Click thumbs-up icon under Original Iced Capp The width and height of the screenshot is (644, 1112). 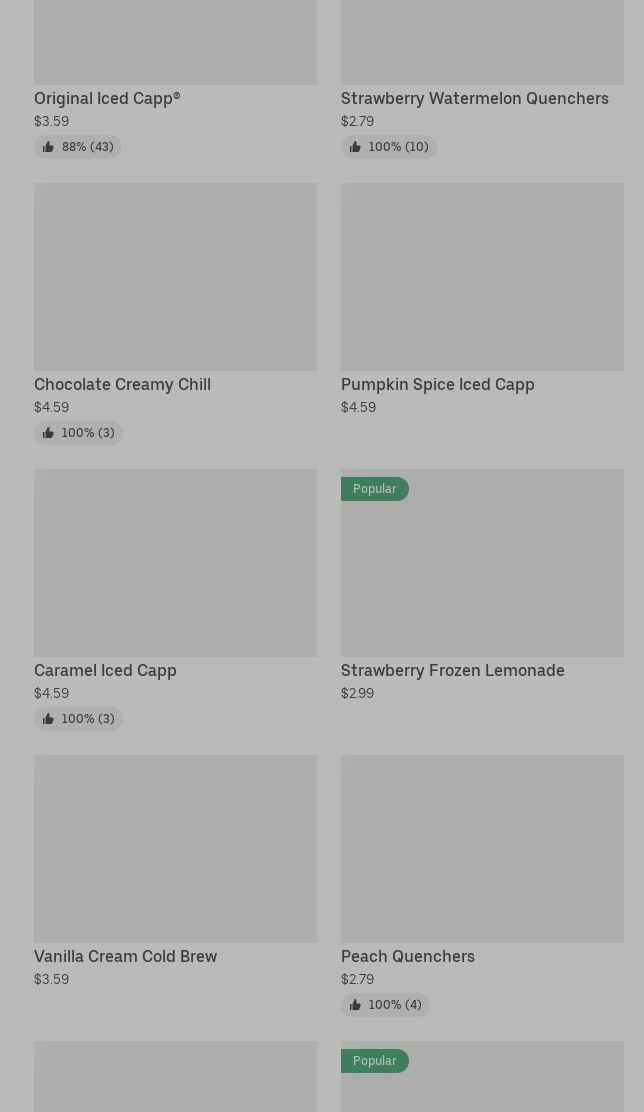[x=48, y=147]
